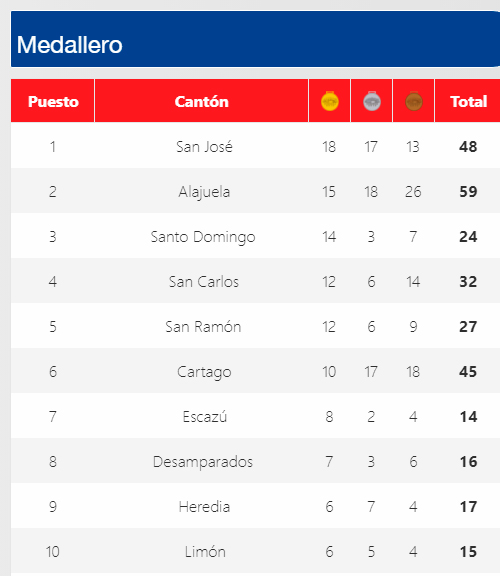Click the gold medal icon header
Screen dimensions: 500x576
330,101
